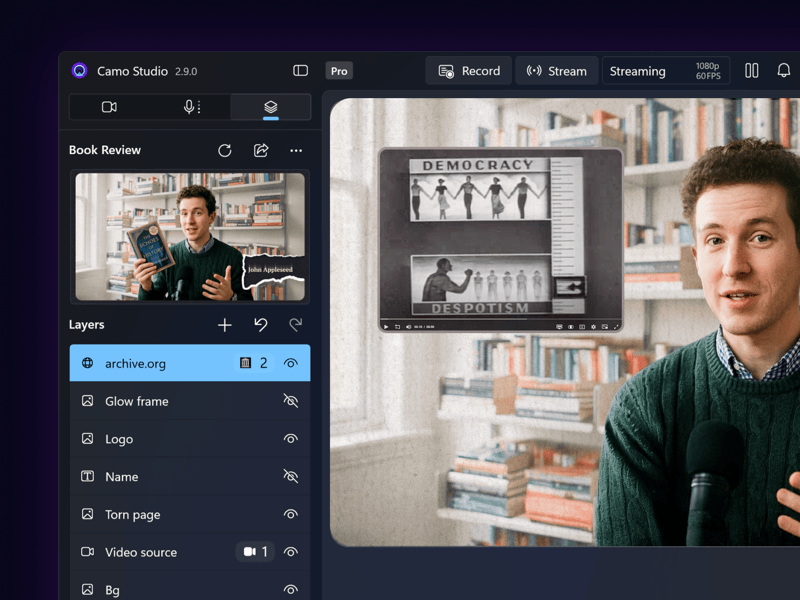
Task: Toggle the sidebar panel icon
Action: click(x=300, y=70)
